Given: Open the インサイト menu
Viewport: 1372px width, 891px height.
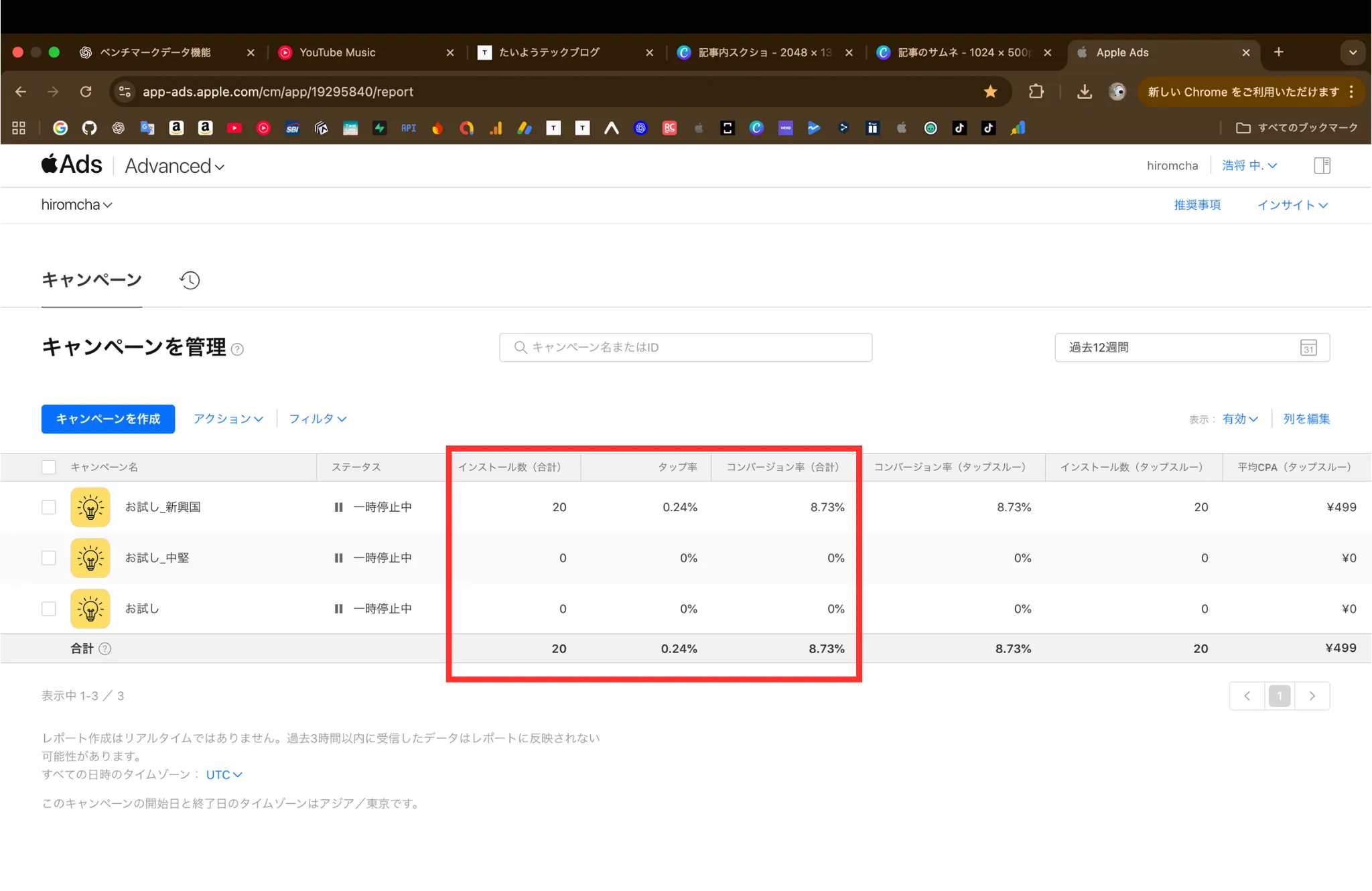Looking at the screenshot, I should click(1292, 205).
